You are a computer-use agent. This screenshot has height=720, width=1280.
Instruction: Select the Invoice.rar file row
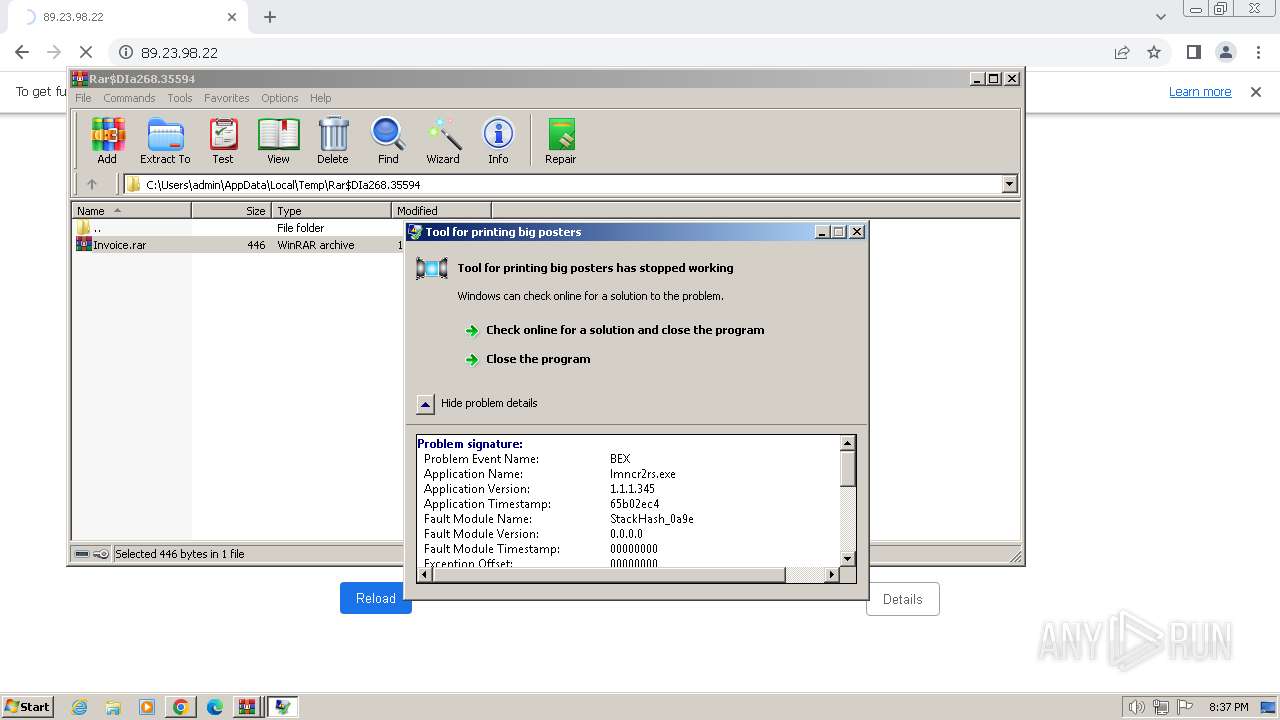coord(236,245)
